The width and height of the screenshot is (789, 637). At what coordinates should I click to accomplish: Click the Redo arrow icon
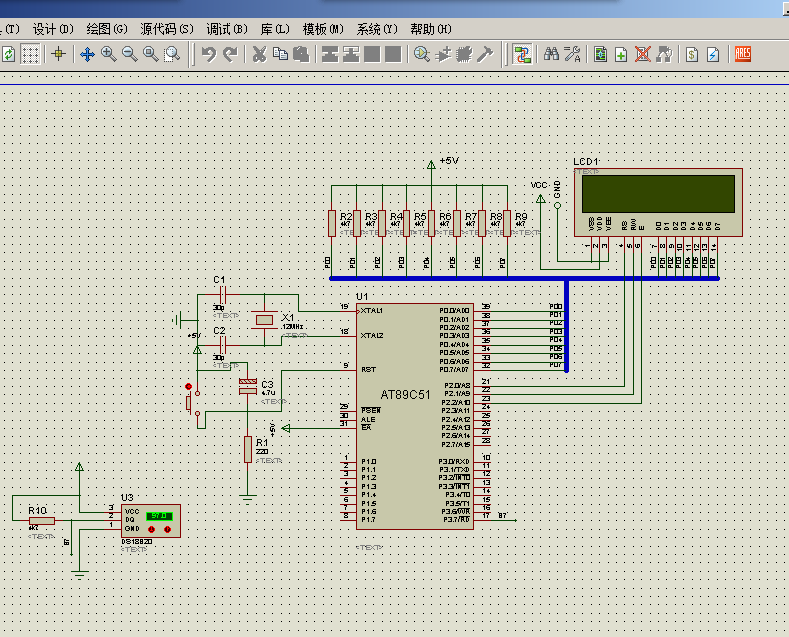click(x=230, y=54)
